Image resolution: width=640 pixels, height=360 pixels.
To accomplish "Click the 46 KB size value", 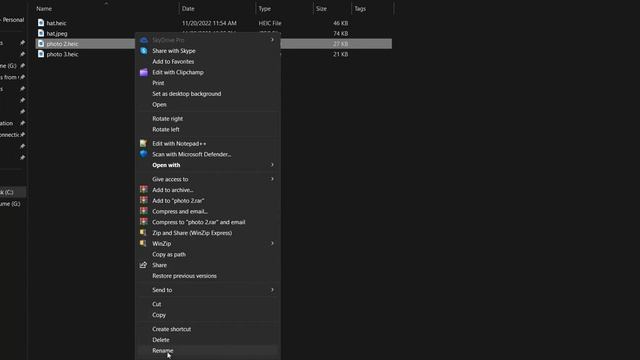I will click(x=340, y=23).
